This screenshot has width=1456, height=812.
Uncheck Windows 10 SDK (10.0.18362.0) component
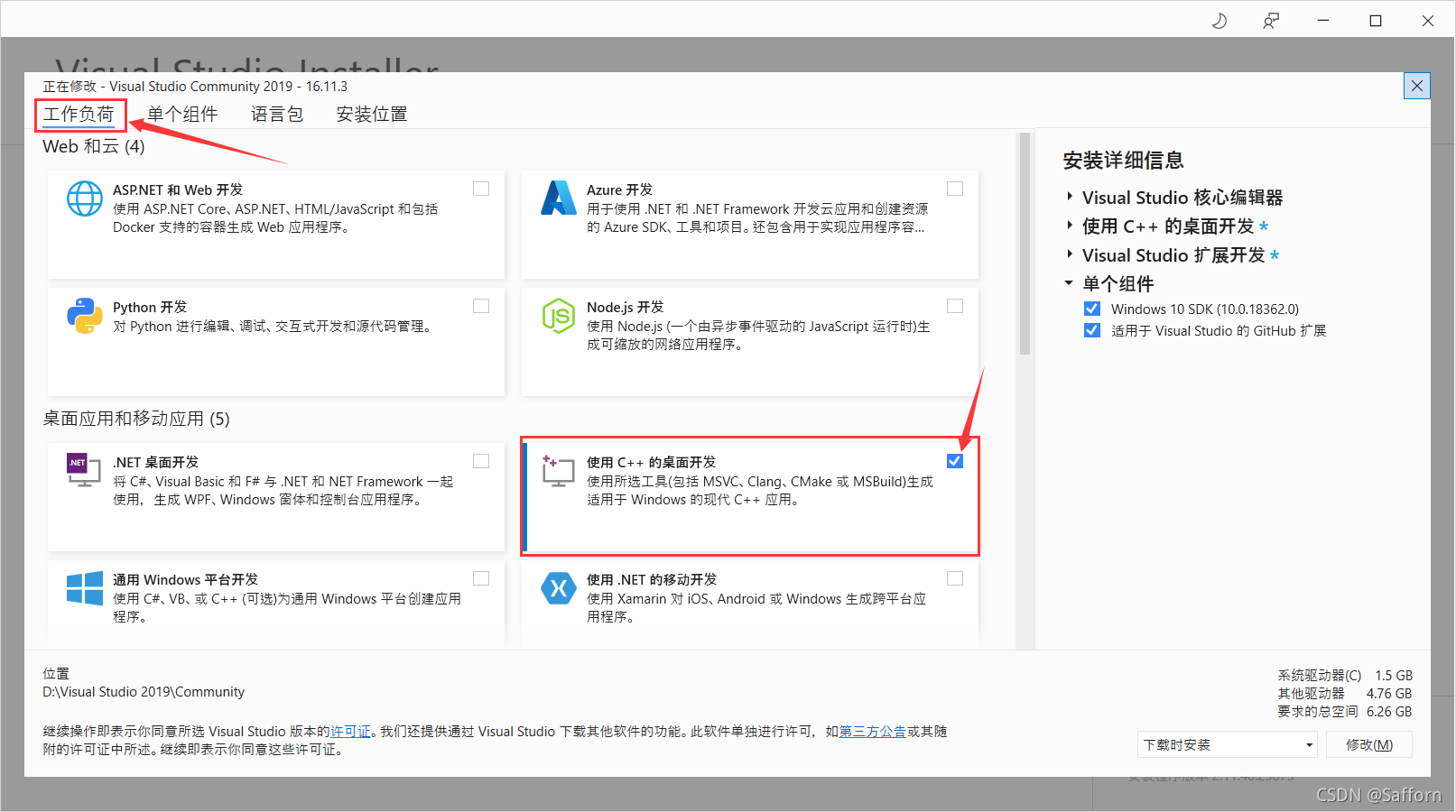pos(1092,309)
